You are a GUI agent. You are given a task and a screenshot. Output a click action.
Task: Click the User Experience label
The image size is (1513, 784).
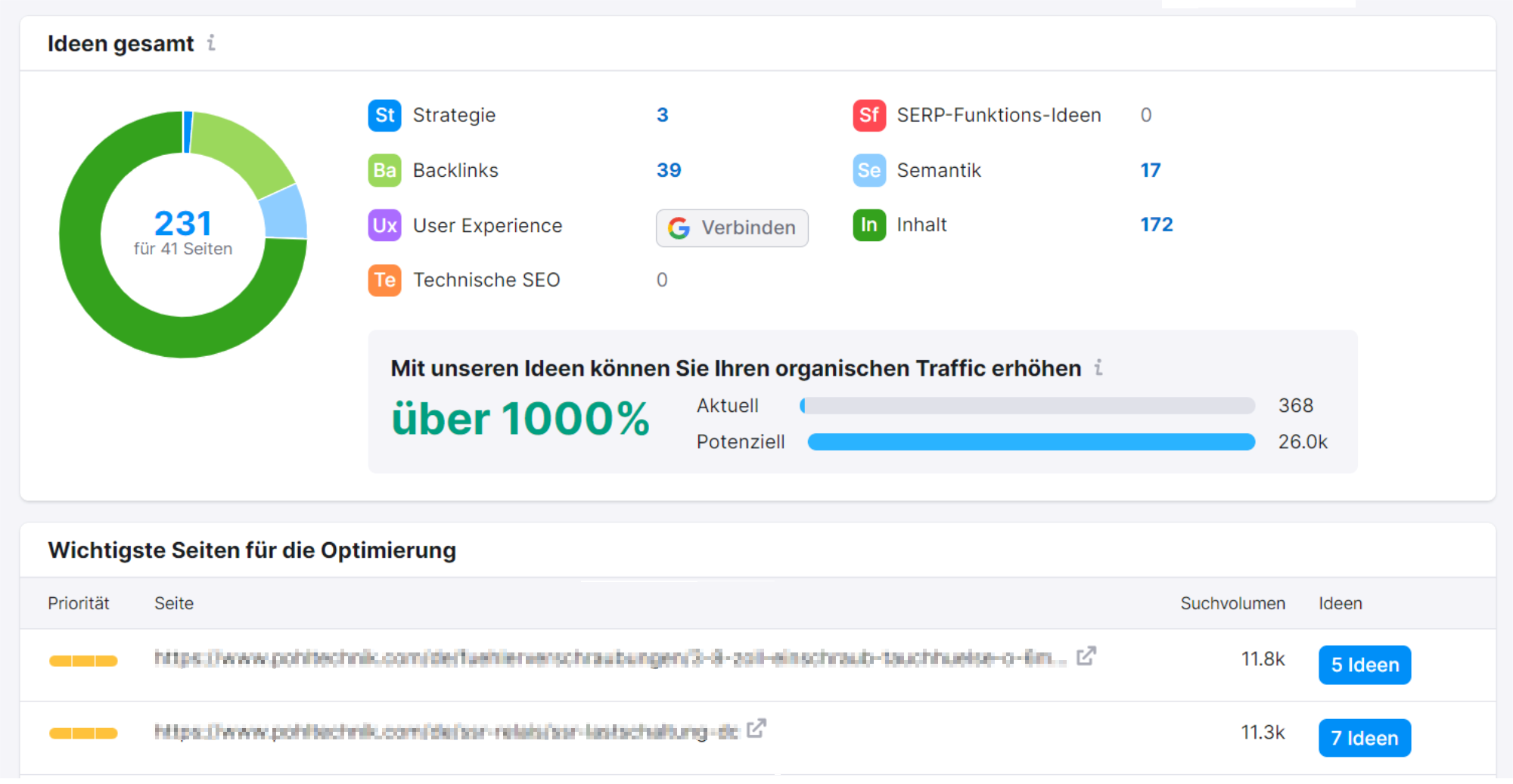tap(487, 225)
